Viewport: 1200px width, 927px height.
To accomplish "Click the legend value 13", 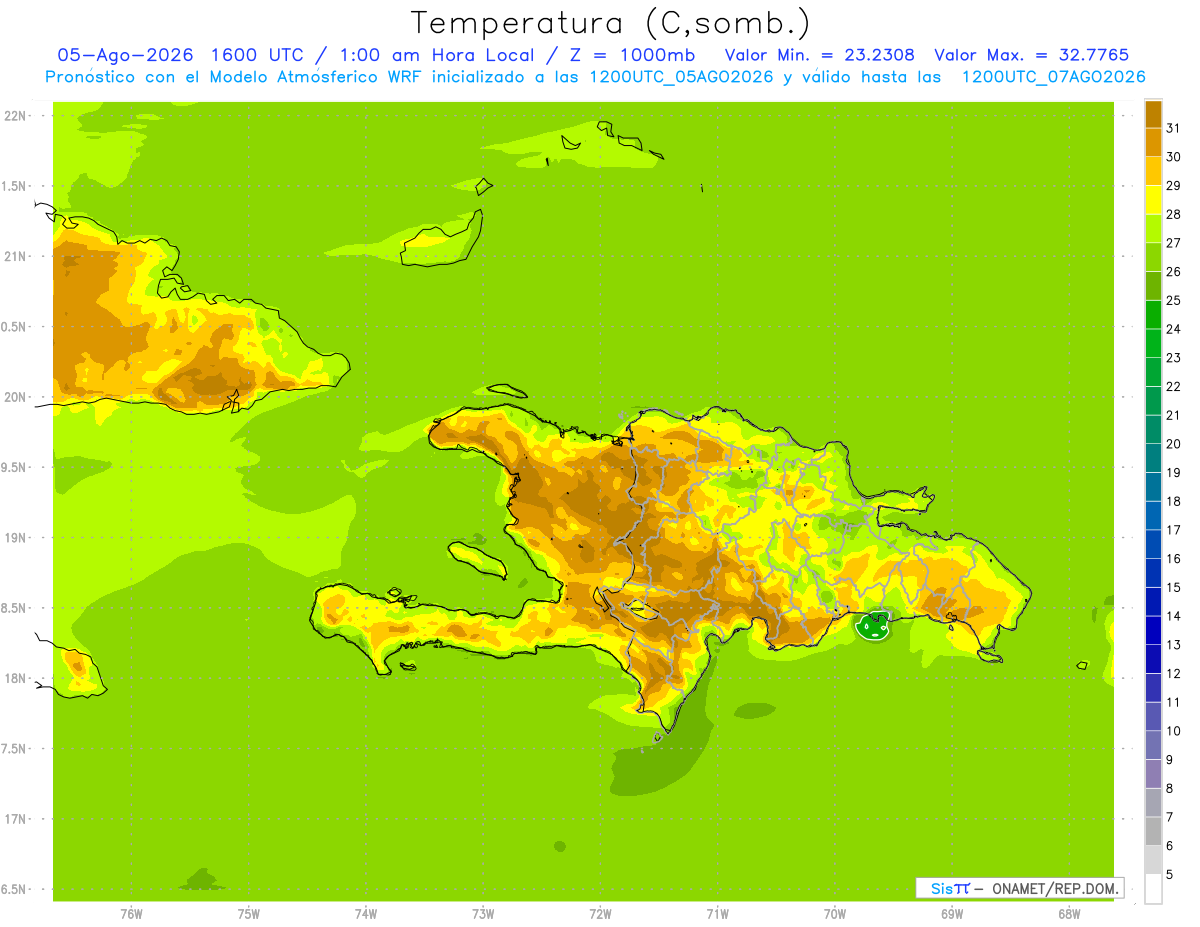I will click(1173, 645).
